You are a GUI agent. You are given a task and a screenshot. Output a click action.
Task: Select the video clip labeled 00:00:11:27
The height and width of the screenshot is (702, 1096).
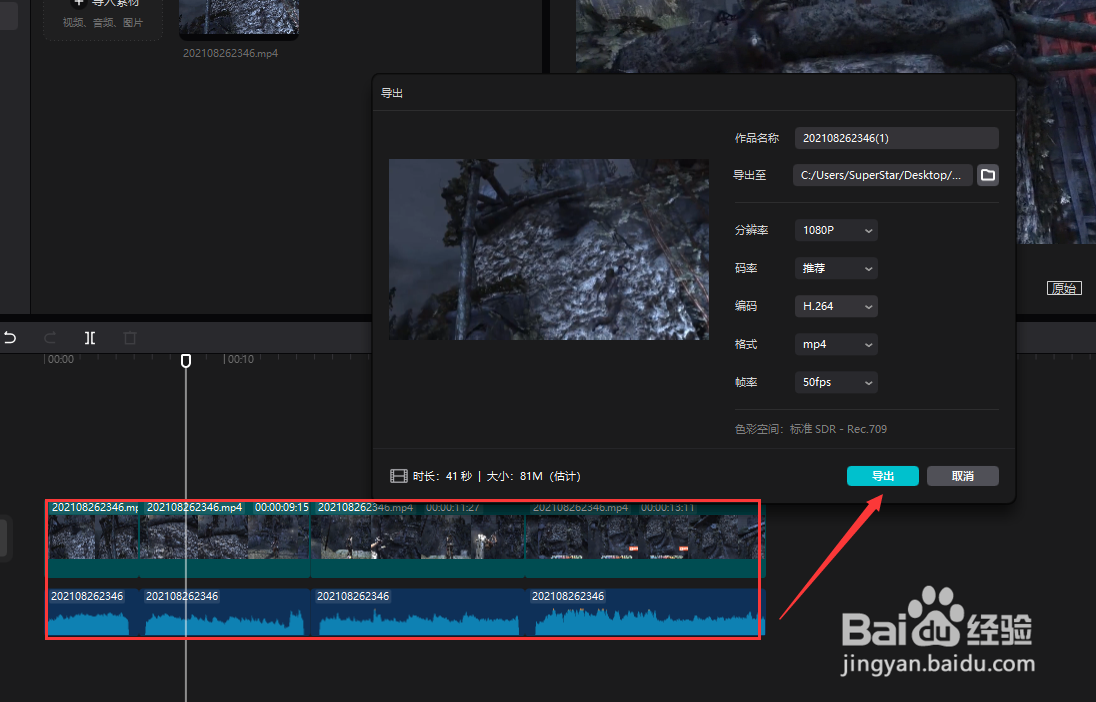click(418, 539)
